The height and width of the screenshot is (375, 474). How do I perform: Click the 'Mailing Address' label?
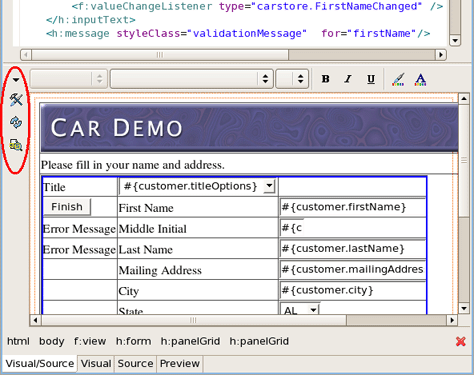(160, 270)
